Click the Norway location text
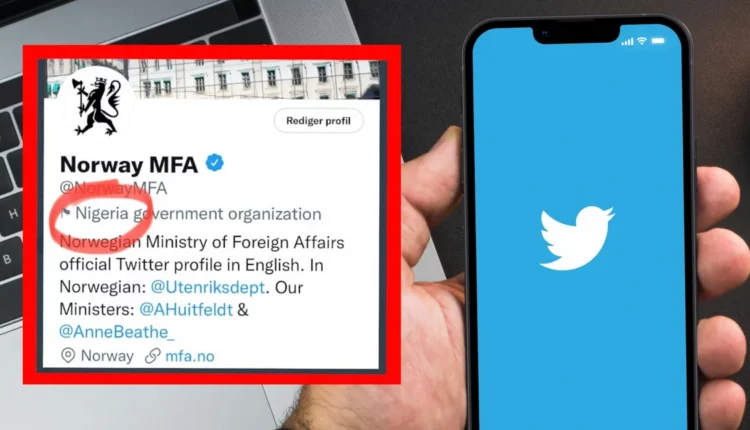The width and height of the screenshot is (750, 430). [107, 356]
